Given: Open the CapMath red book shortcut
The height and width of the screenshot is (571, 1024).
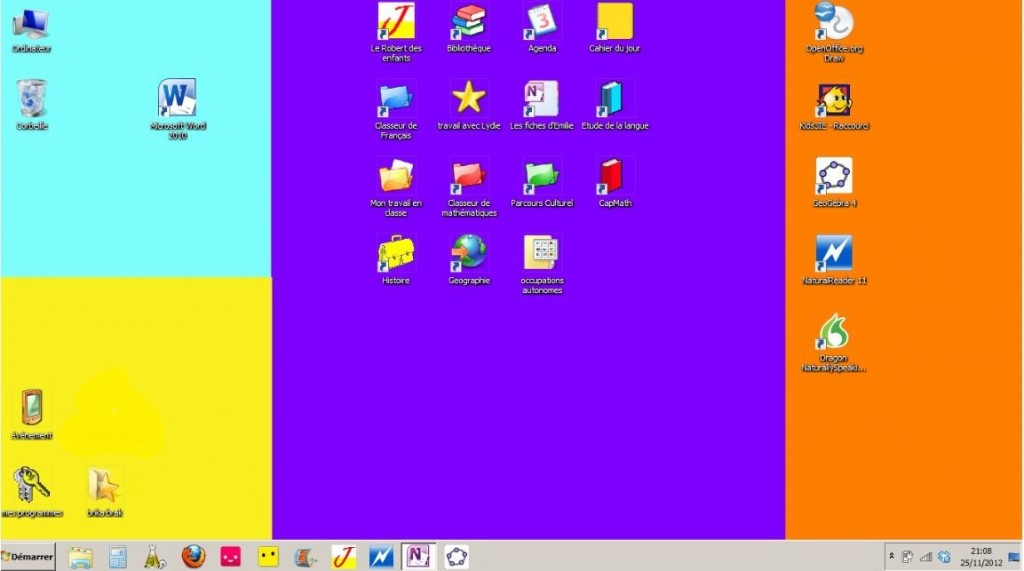Looking at the screenshot, I should 614,177.
